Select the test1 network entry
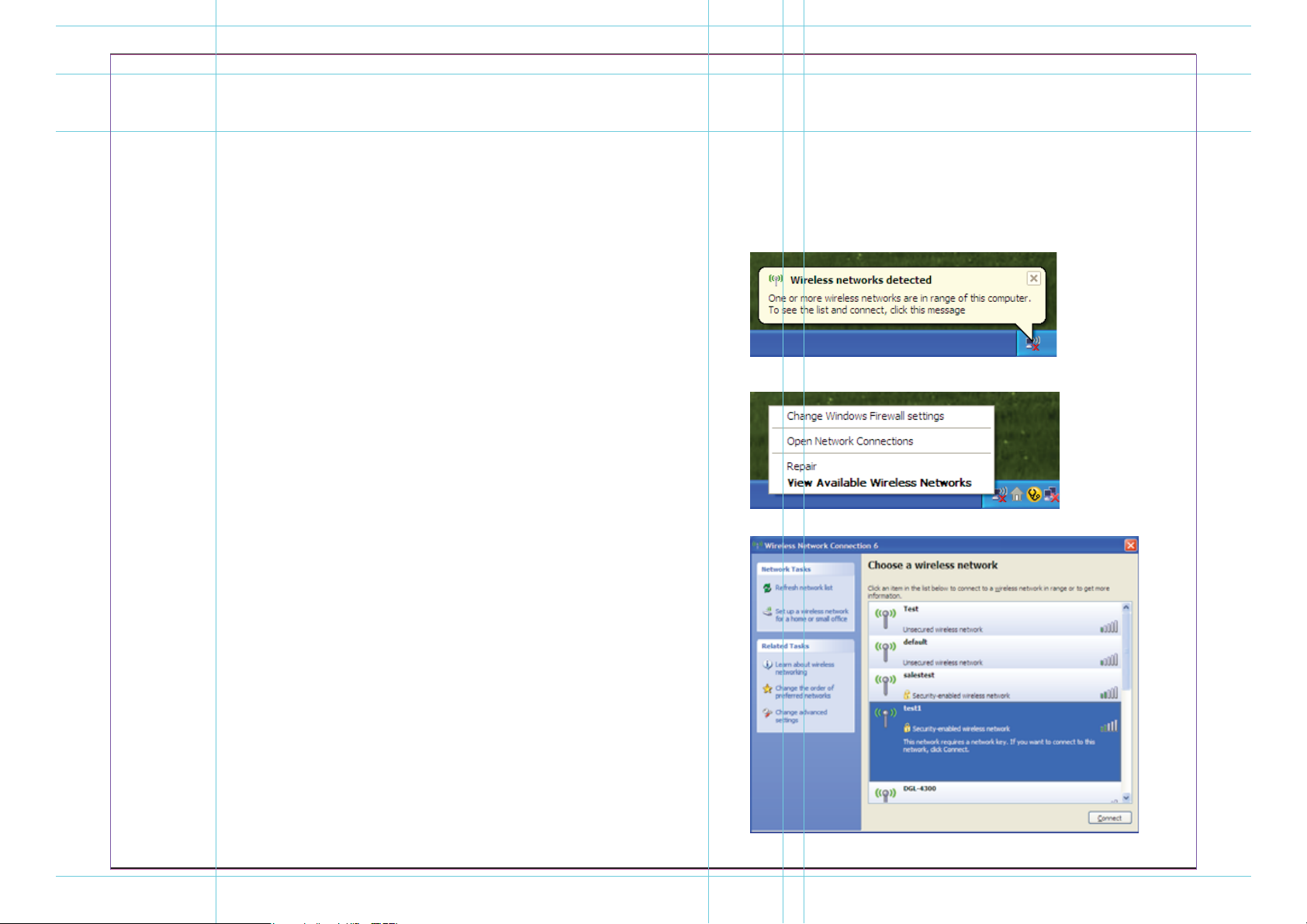Viewport: 1307px width, 924px height. pos(994,742)
